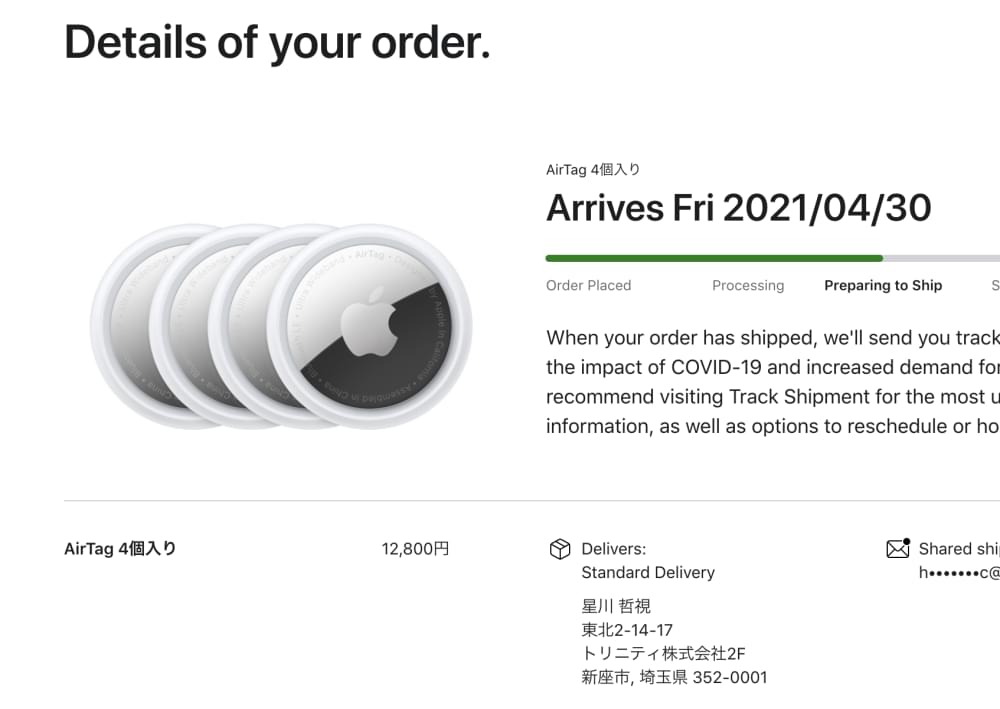Click the envelope icon for shared shipment

[897, 549]
